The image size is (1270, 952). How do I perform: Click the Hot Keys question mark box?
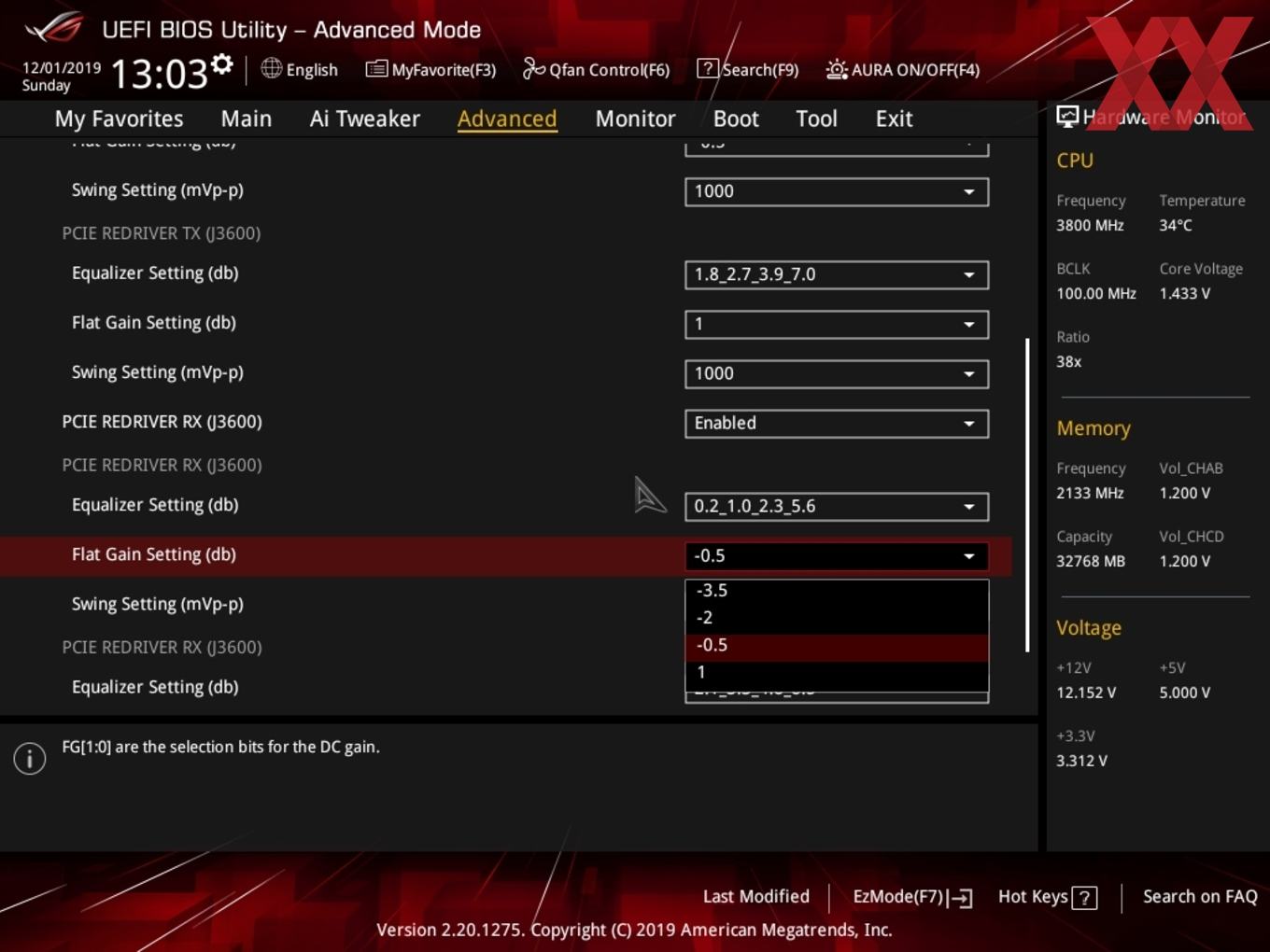click(1084, 898)
